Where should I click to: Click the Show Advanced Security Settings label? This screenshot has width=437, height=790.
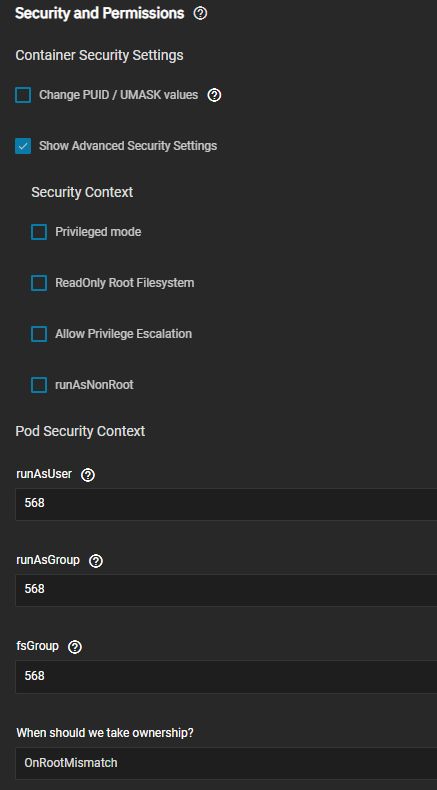click(x=128, y=146)
